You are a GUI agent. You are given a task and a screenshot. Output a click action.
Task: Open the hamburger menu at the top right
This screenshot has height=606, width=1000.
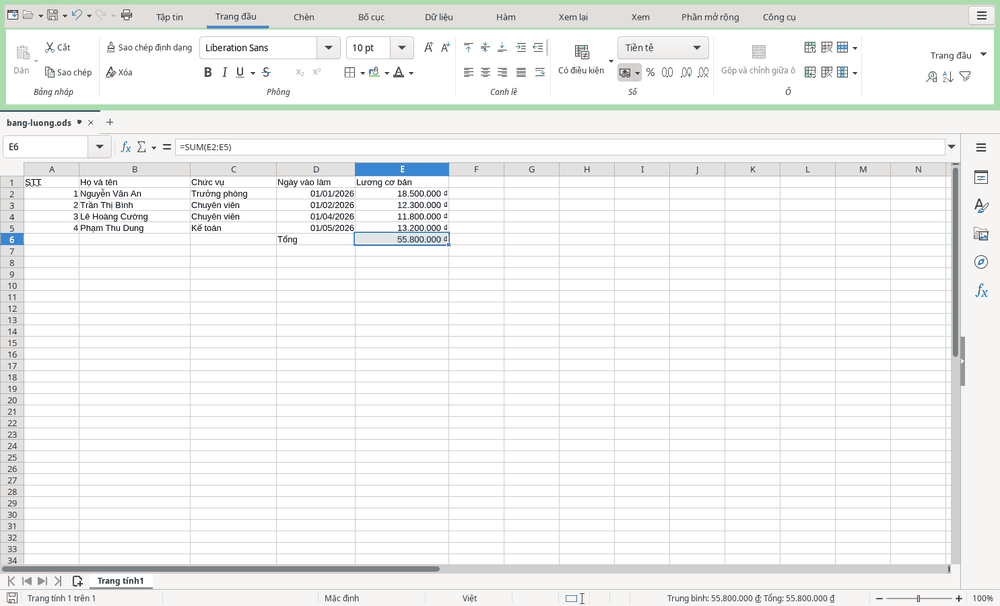982,15
